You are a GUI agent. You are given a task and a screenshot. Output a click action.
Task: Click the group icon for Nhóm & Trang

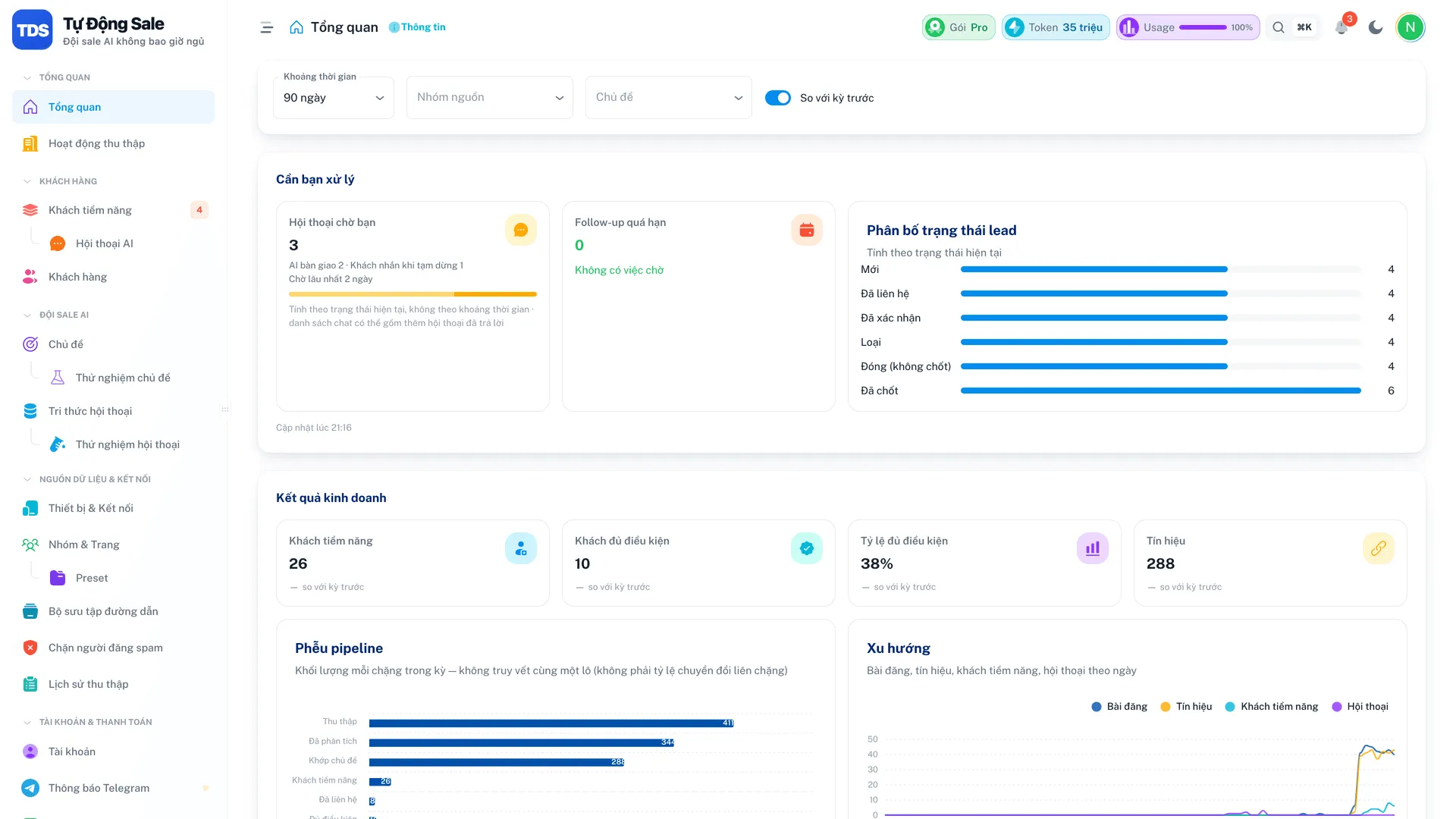click(30, 544)
